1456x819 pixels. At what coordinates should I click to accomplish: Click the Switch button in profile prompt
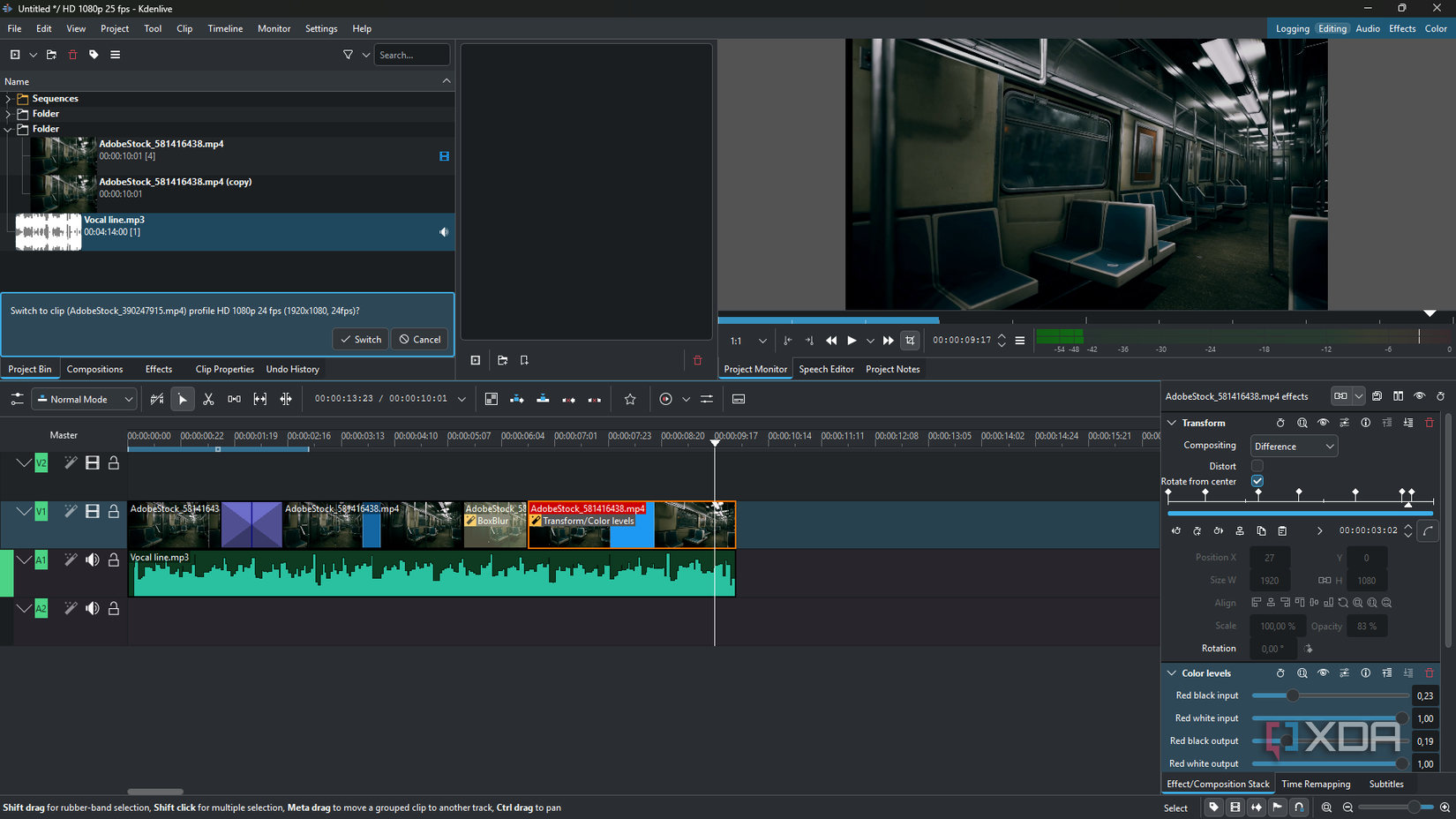[361, 340]
